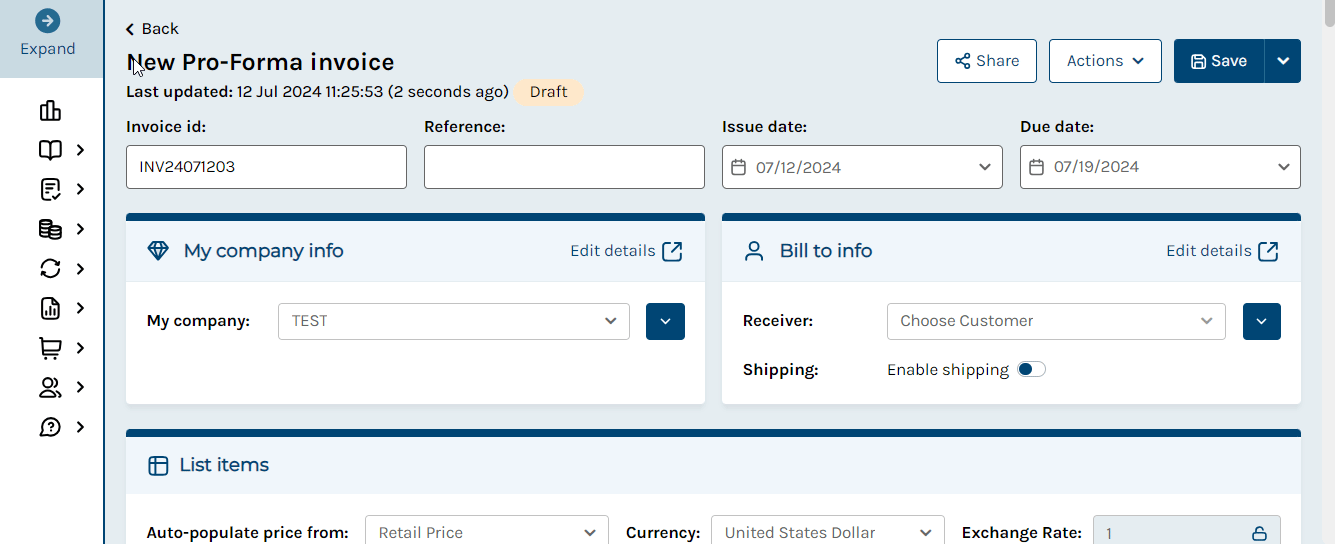Open the Due date picker

[1160, 167]
